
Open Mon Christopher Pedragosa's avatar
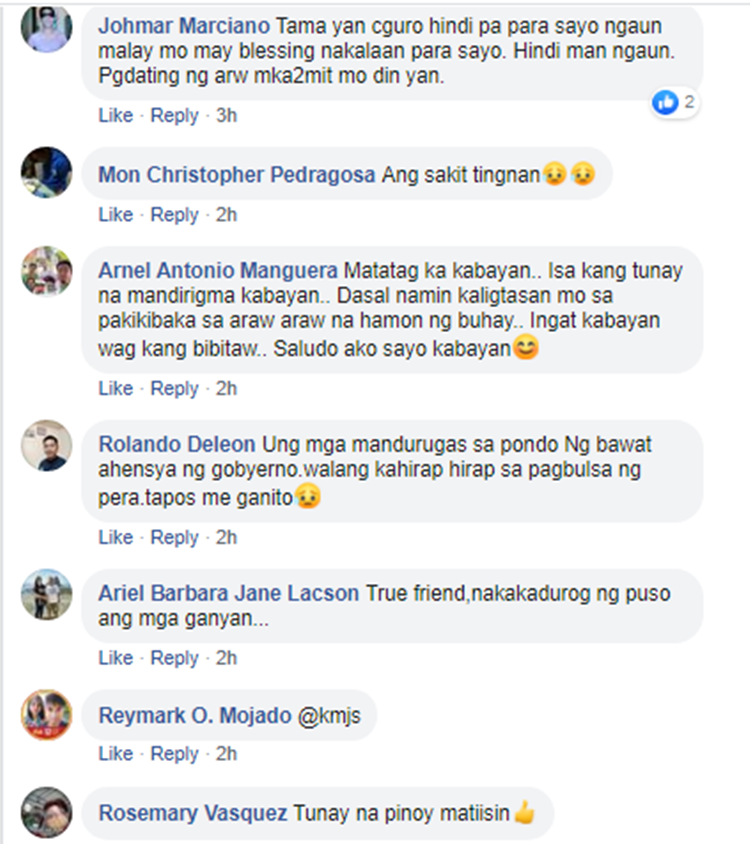coord(46,172)
